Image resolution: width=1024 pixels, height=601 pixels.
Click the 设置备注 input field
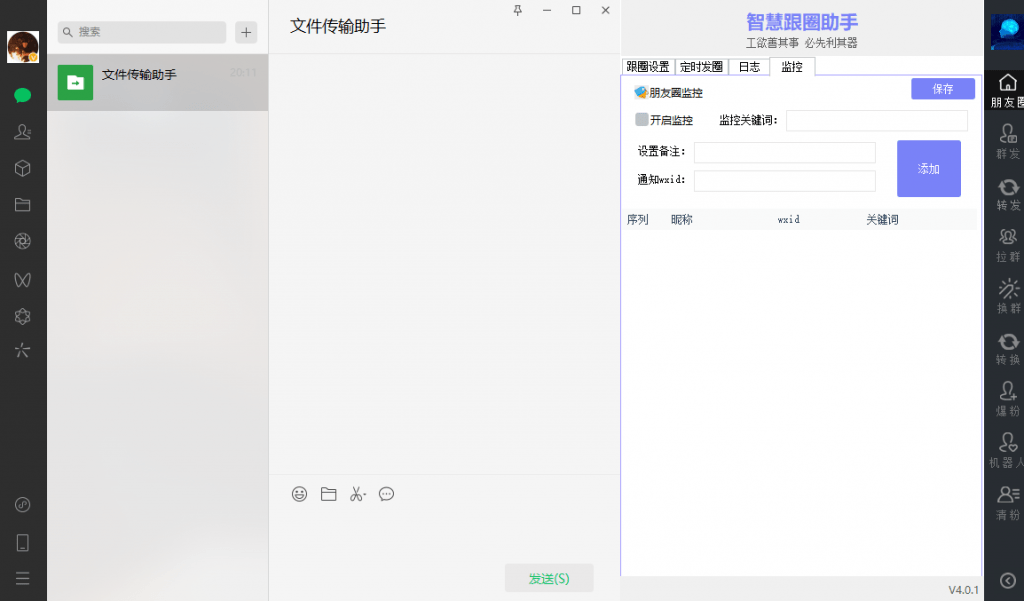784,152
